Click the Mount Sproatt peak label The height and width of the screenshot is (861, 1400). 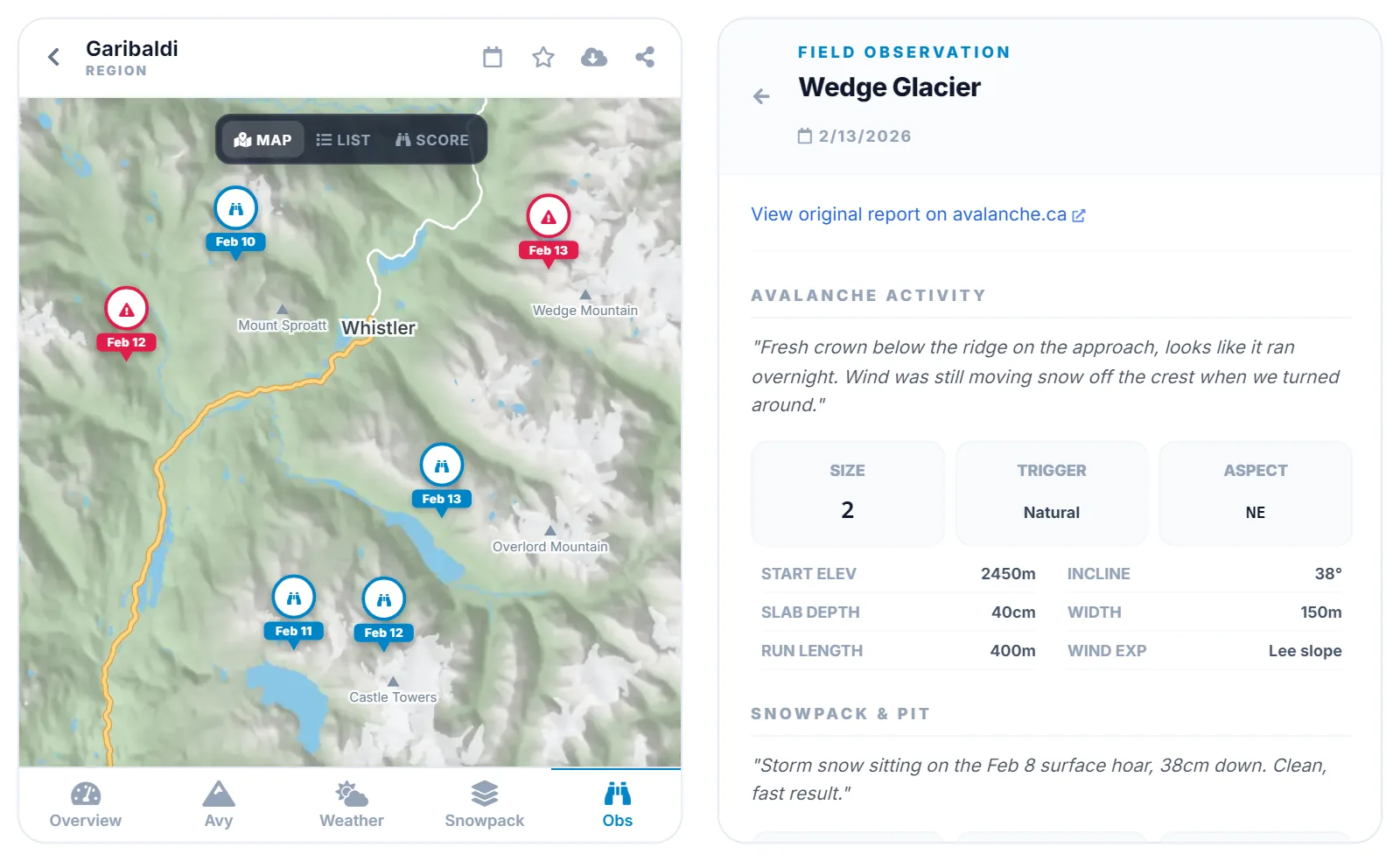283,325
